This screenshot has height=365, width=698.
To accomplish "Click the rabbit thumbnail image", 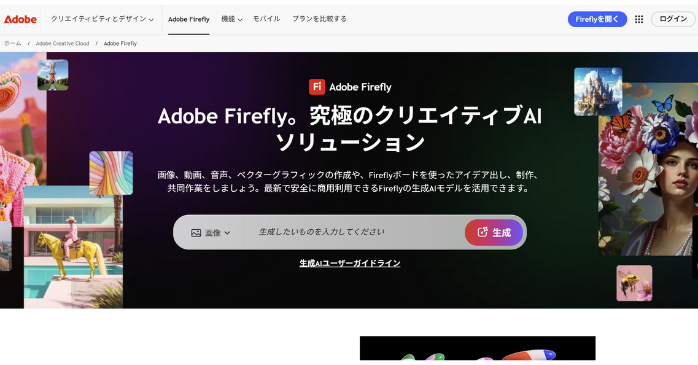I will click(53, 75).
